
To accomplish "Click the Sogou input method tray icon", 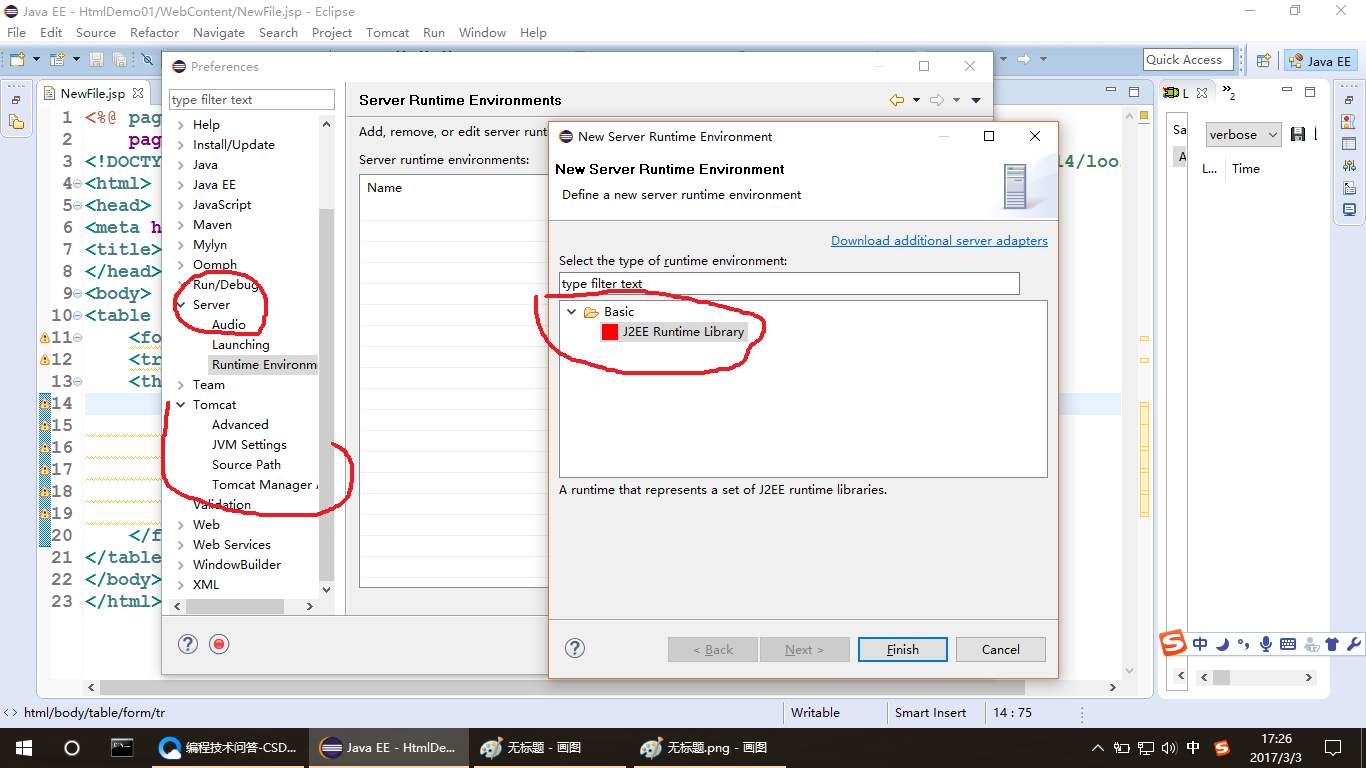I will tap(1221, 747).
